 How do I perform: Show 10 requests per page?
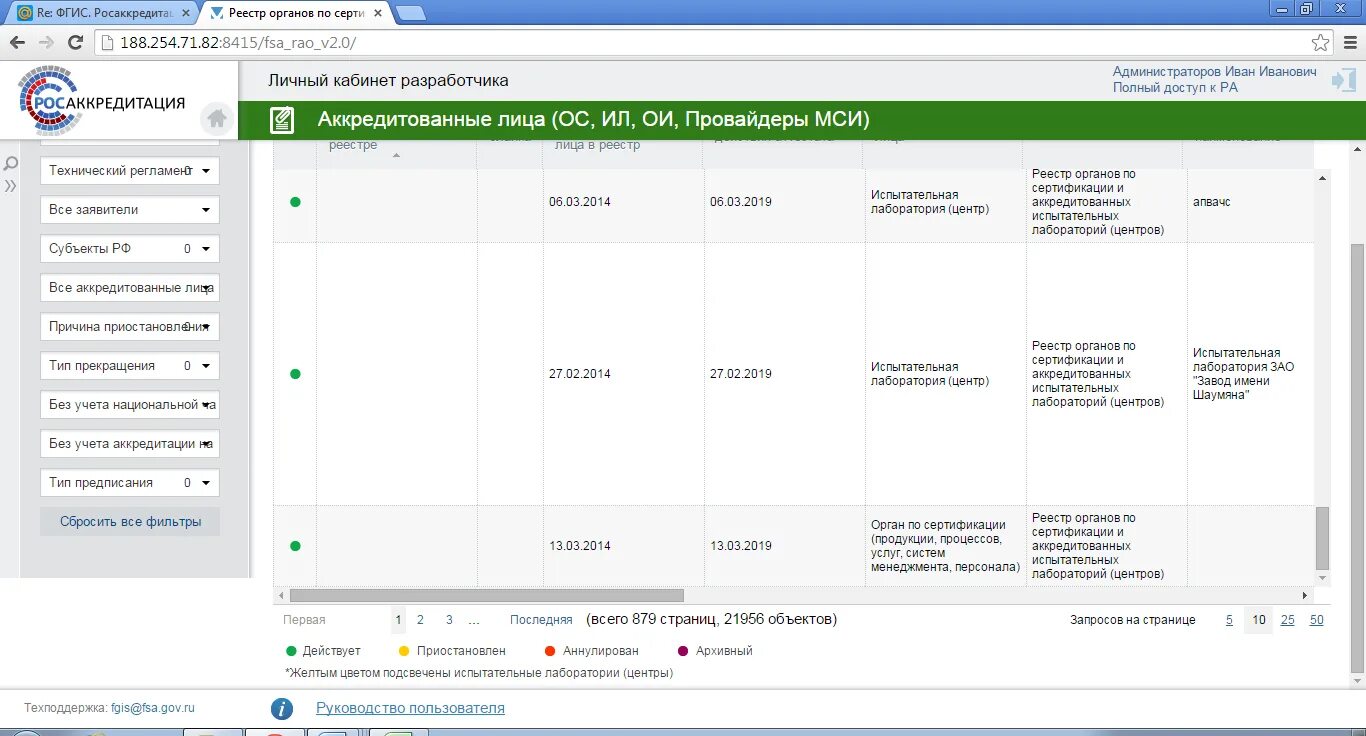pyautogui.click(x=1259, y=620)
